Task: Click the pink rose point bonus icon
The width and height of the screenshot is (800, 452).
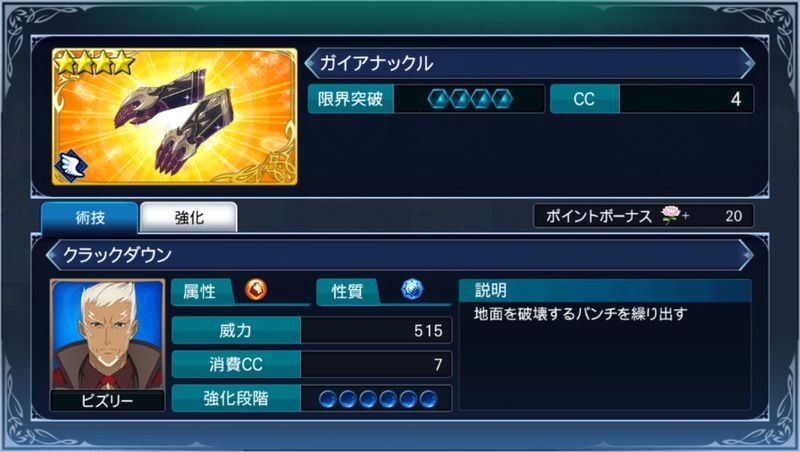Action: pos(670,215)
